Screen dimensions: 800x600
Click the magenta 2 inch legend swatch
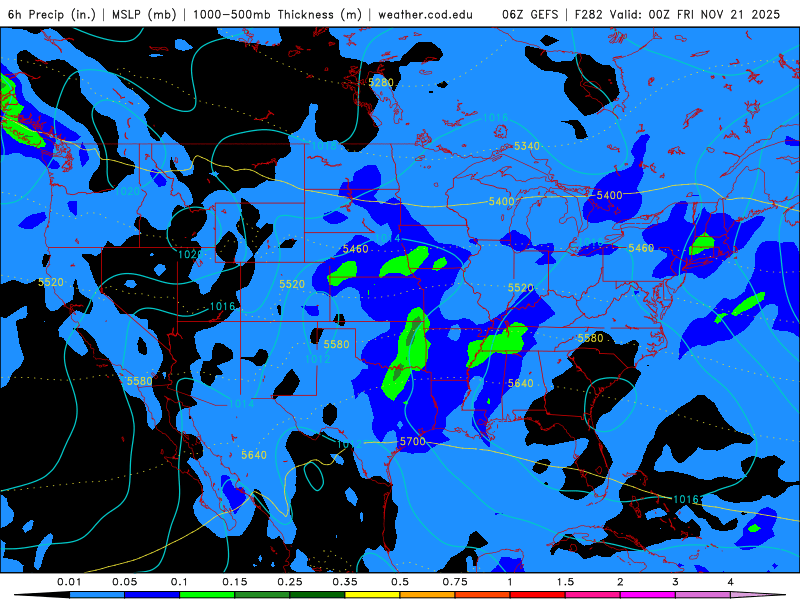click(648, 595)
